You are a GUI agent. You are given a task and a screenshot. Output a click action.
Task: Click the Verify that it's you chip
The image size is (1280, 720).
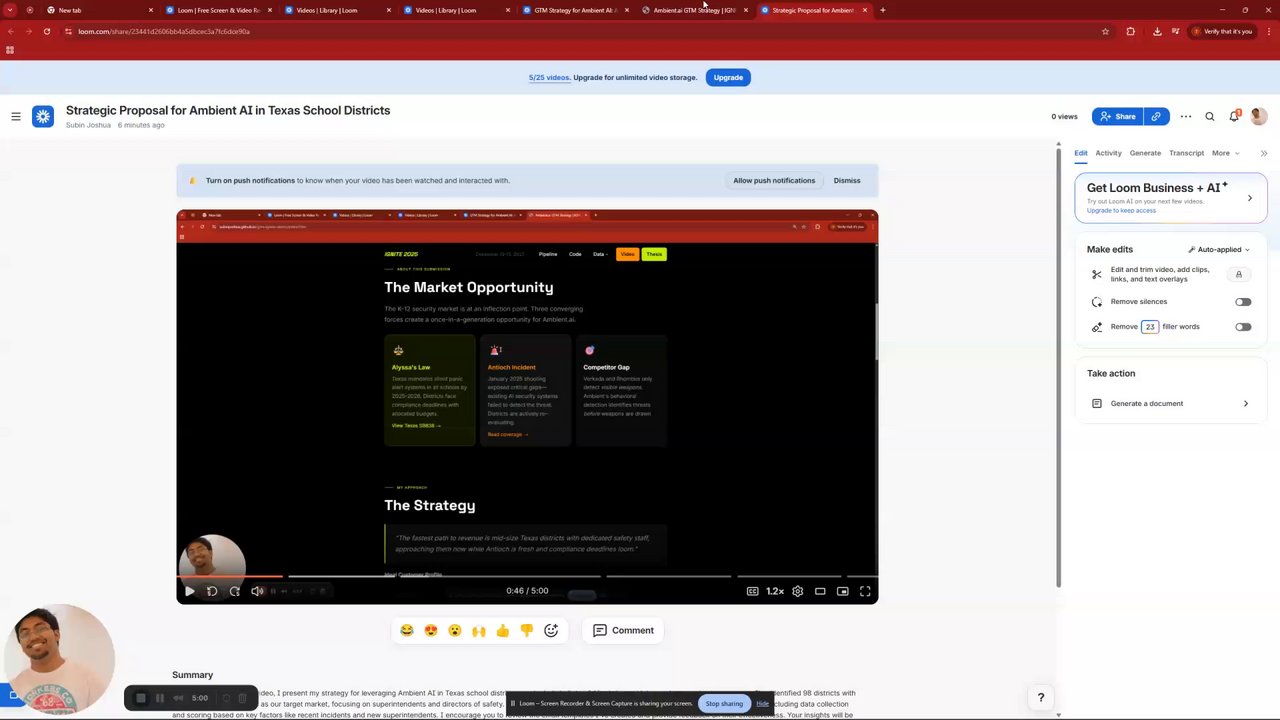click(x=1222, y=31)
